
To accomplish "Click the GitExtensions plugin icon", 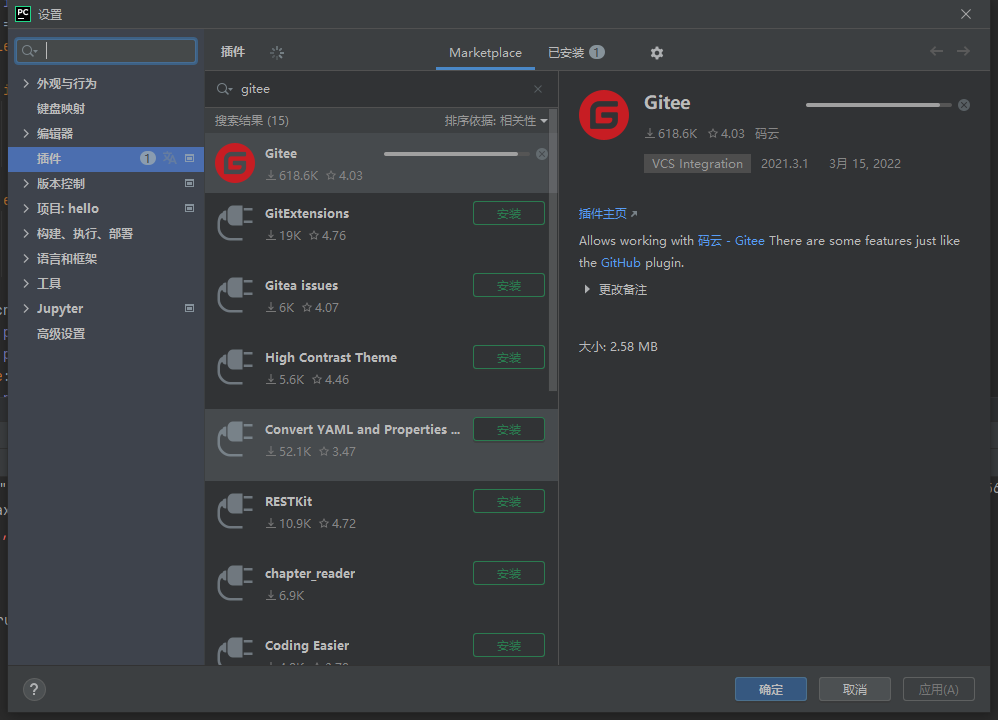I will [235, 223].
